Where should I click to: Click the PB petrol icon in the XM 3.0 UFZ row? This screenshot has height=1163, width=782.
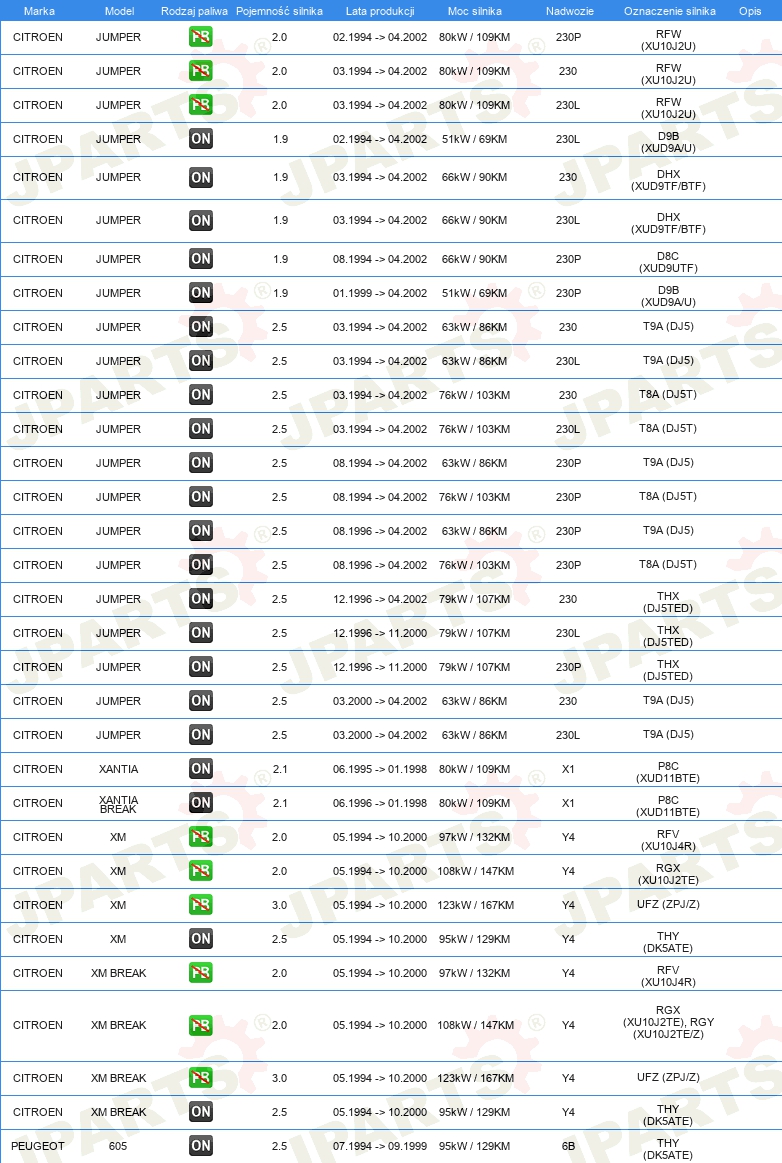pos(200,905)
